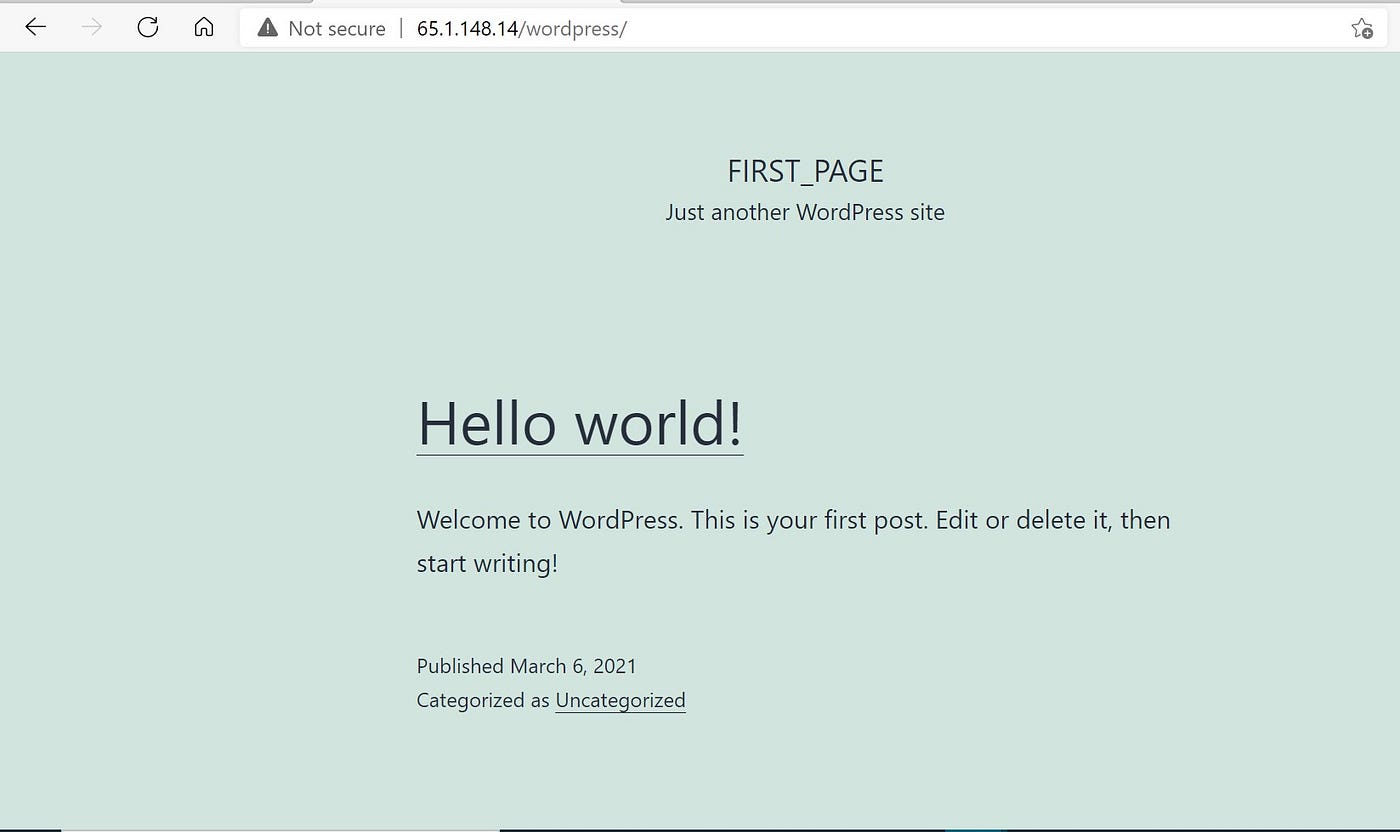
Task: Open the Uncategorized category link
Action: click(x=620, y=700)
